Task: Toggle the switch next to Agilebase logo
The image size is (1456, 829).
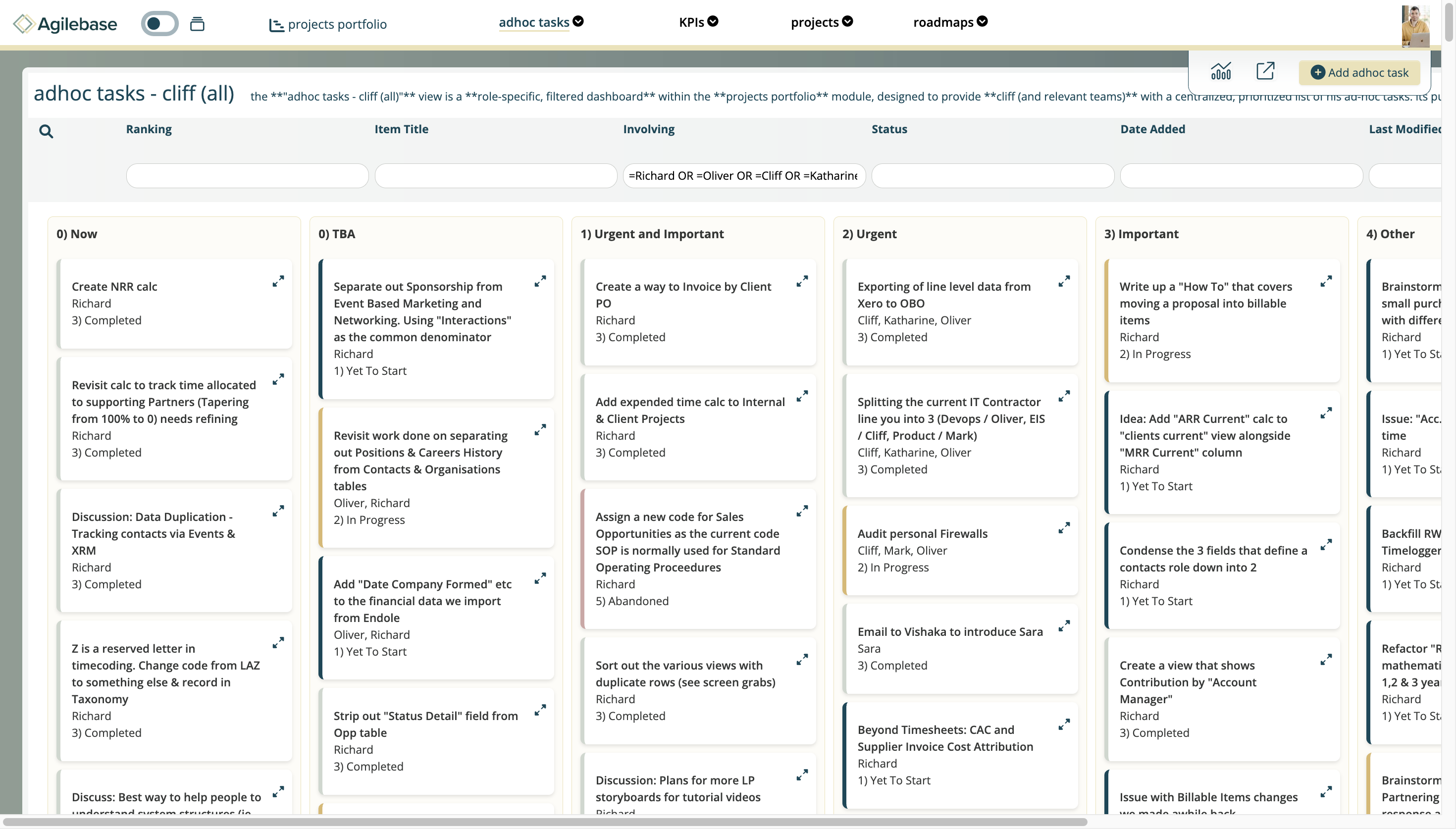Action: (x=159, y=24)
